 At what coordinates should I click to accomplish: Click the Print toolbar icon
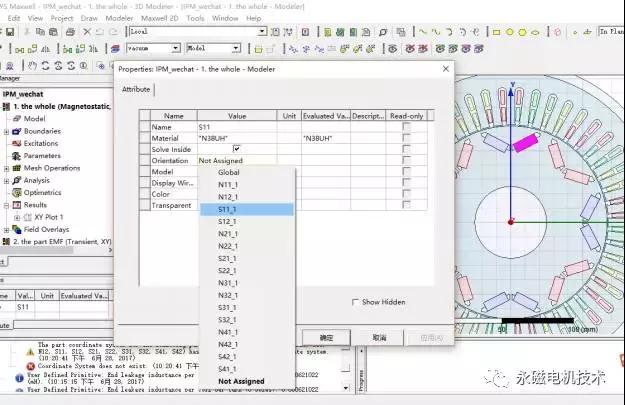pos(70,32)
